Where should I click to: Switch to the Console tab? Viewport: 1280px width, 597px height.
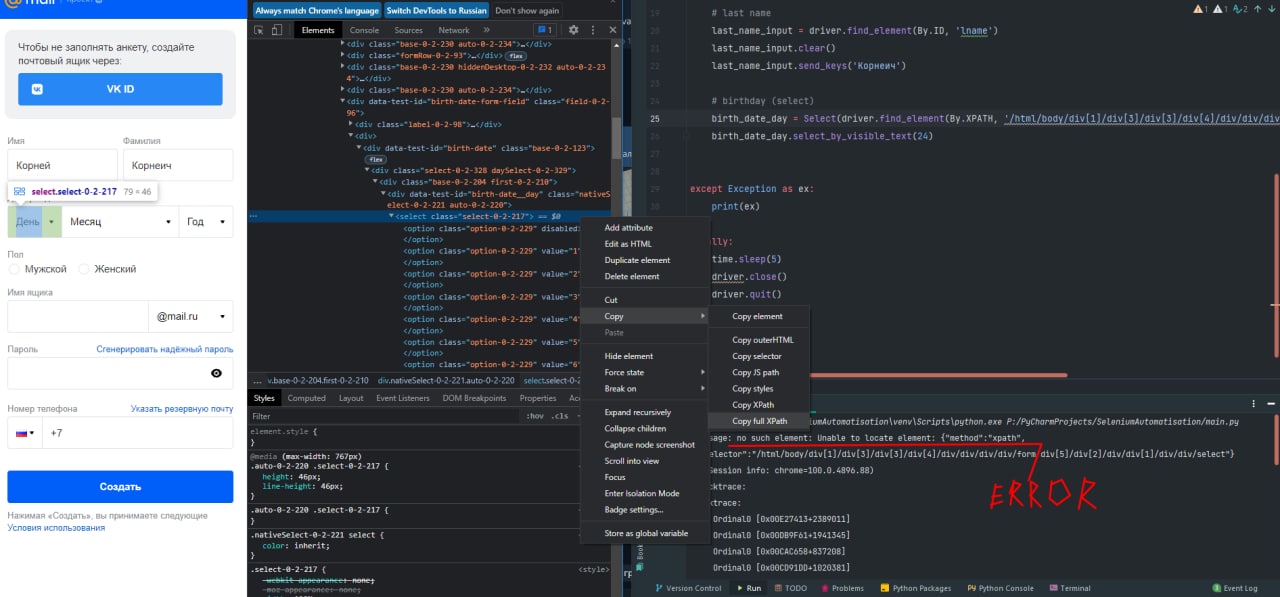(x=364, y=30)
